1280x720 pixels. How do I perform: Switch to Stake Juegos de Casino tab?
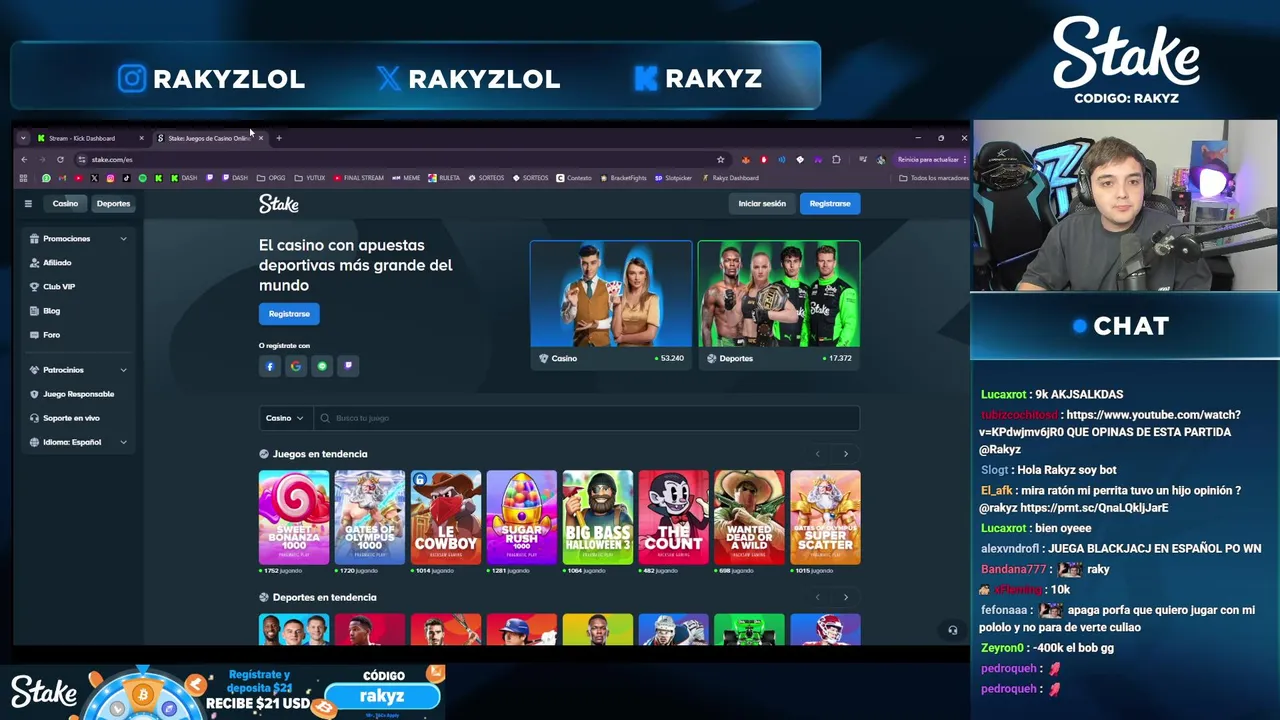tap(208, 138)
